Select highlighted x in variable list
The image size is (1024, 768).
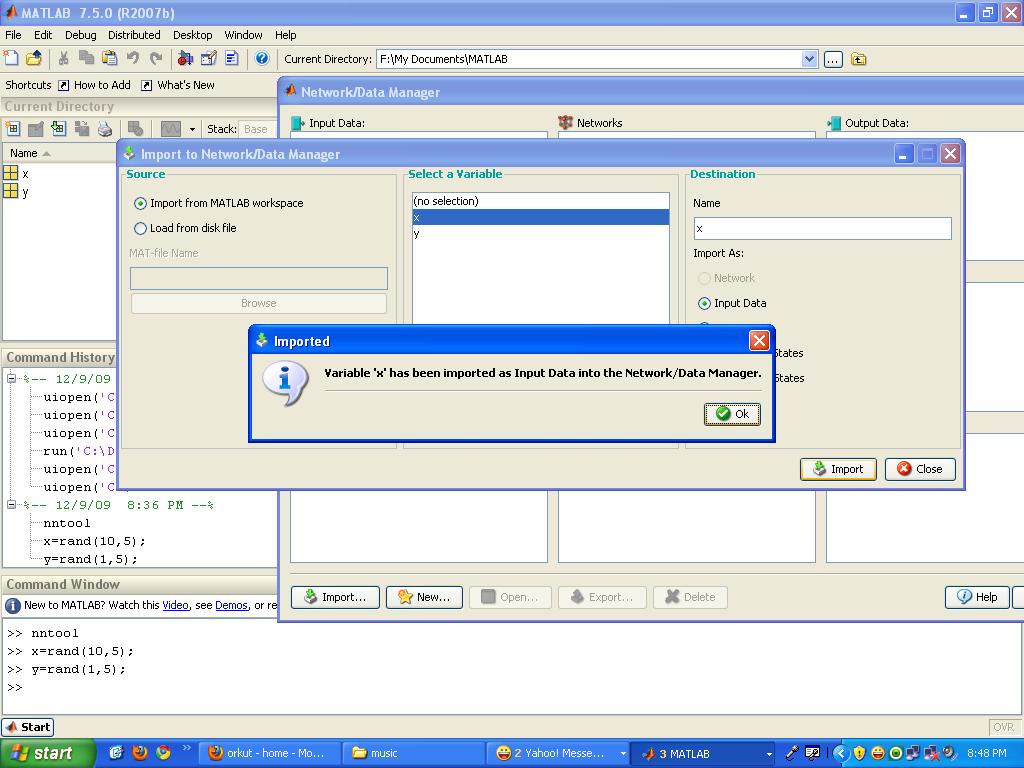click(x=541, y=217)
